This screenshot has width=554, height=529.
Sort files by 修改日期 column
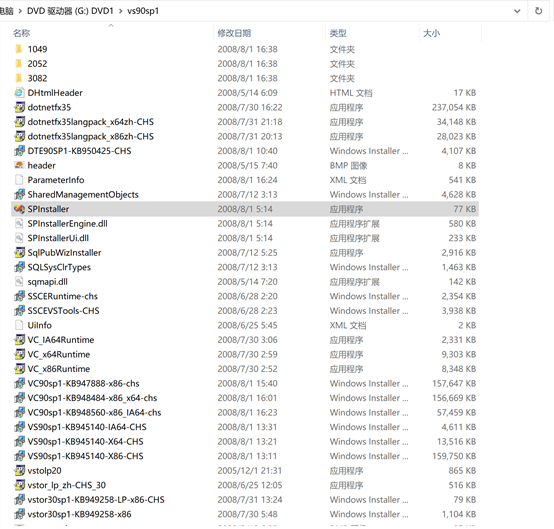(234, 33)
